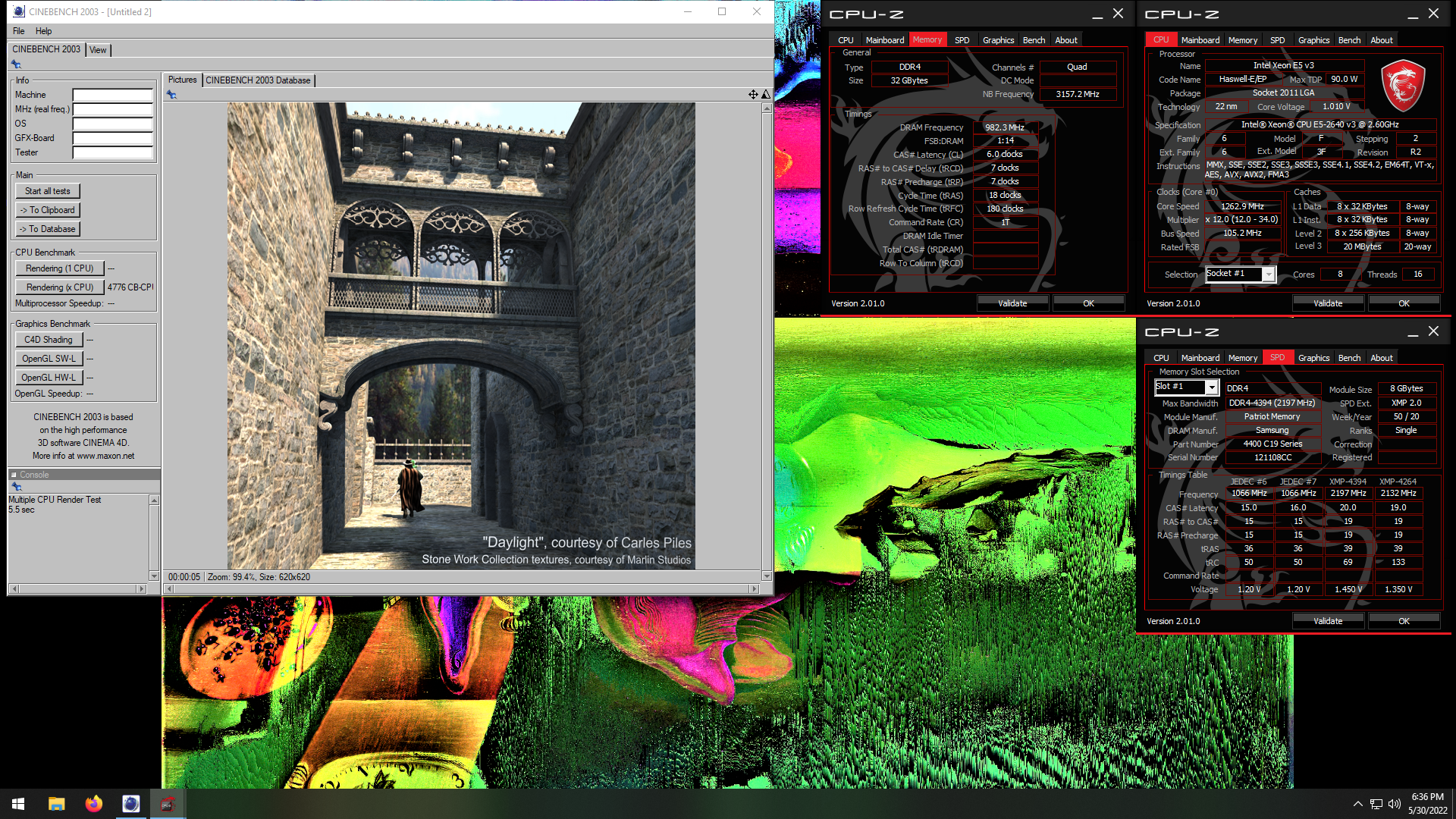Click the rendered Daylight picture
Viewport: 1456px width, 819px height.
461,336
